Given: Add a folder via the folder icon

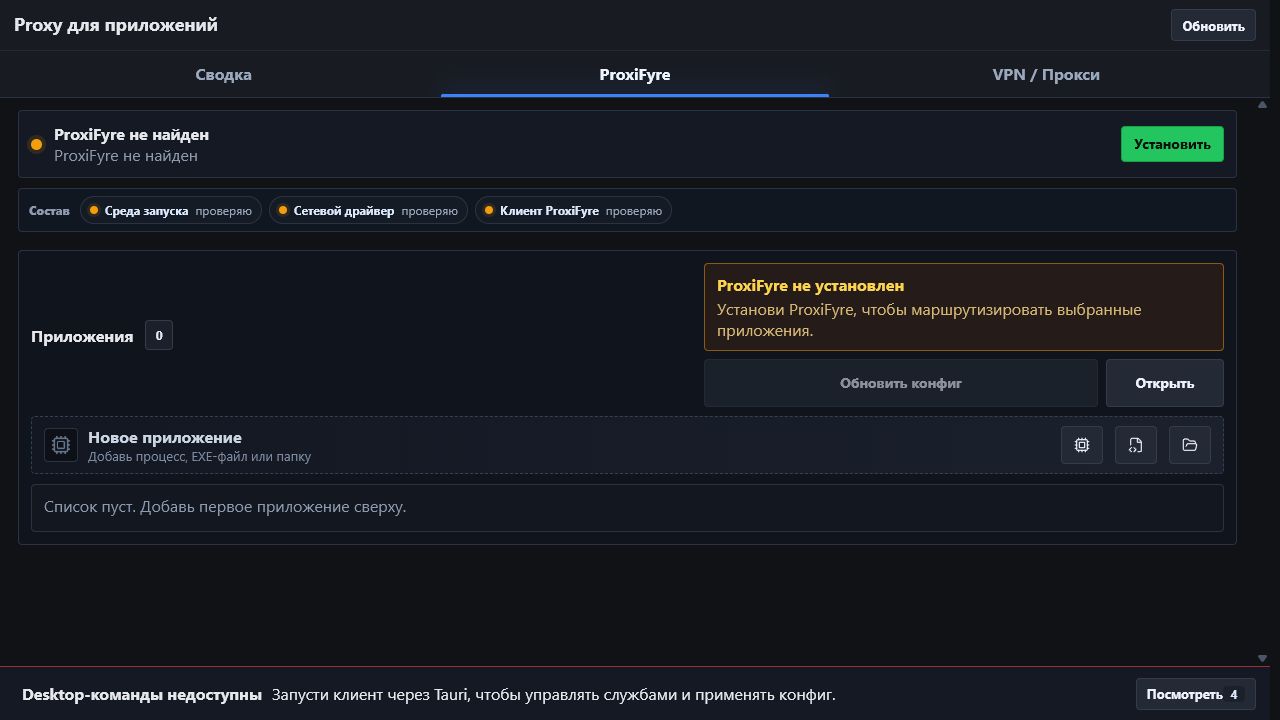Looking at the screenshot, I should click(1190, 445).
